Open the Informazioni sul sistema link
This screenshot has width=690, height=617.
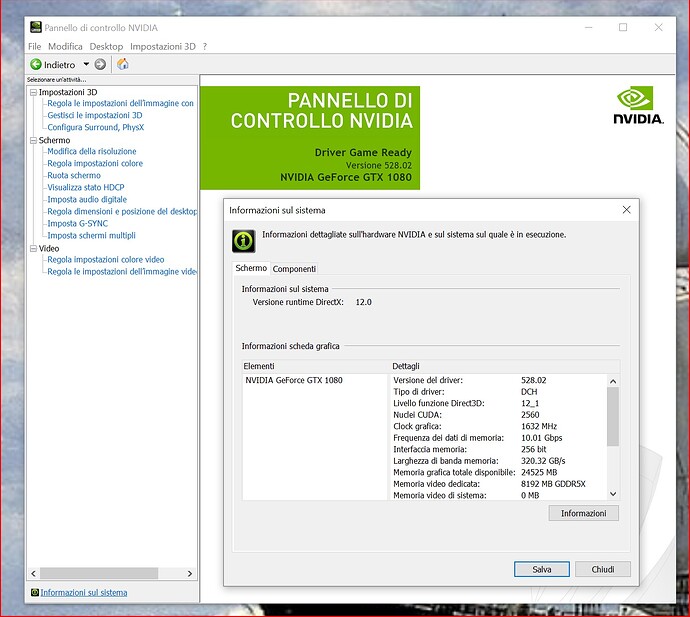(84, 592)
